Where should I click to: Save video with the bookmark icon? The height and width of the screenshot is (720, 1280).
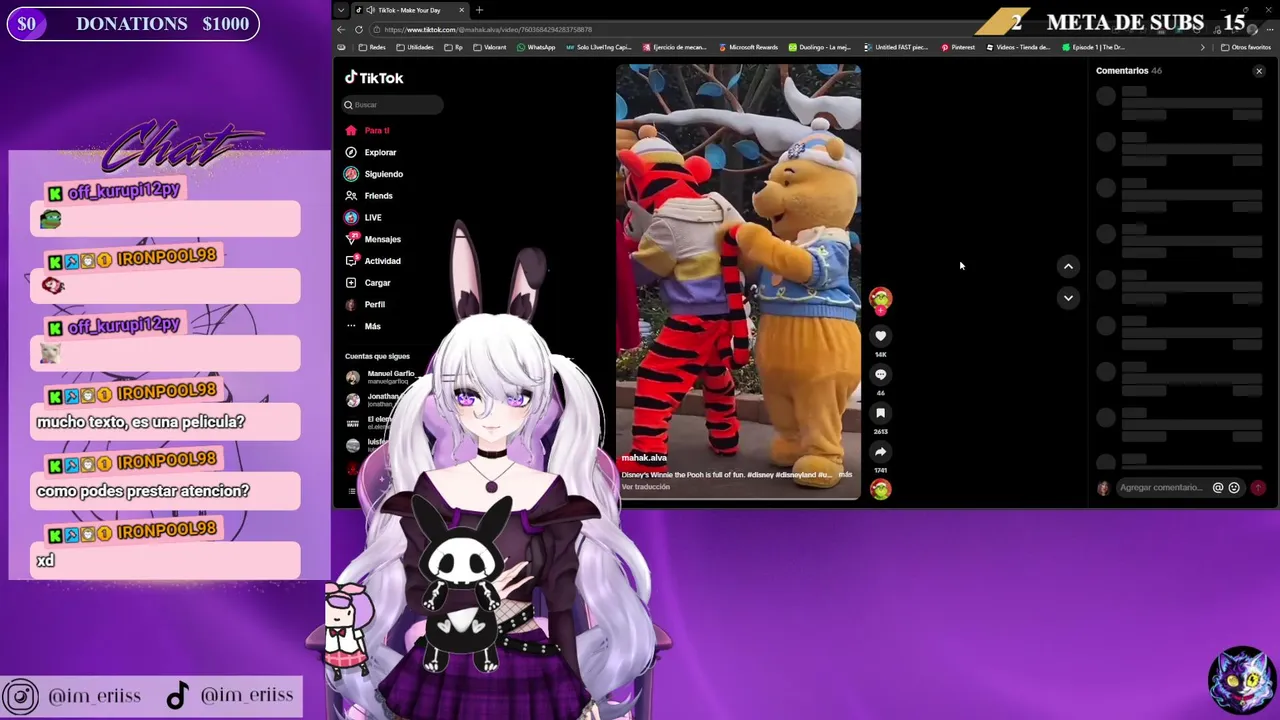coord(880,412)
